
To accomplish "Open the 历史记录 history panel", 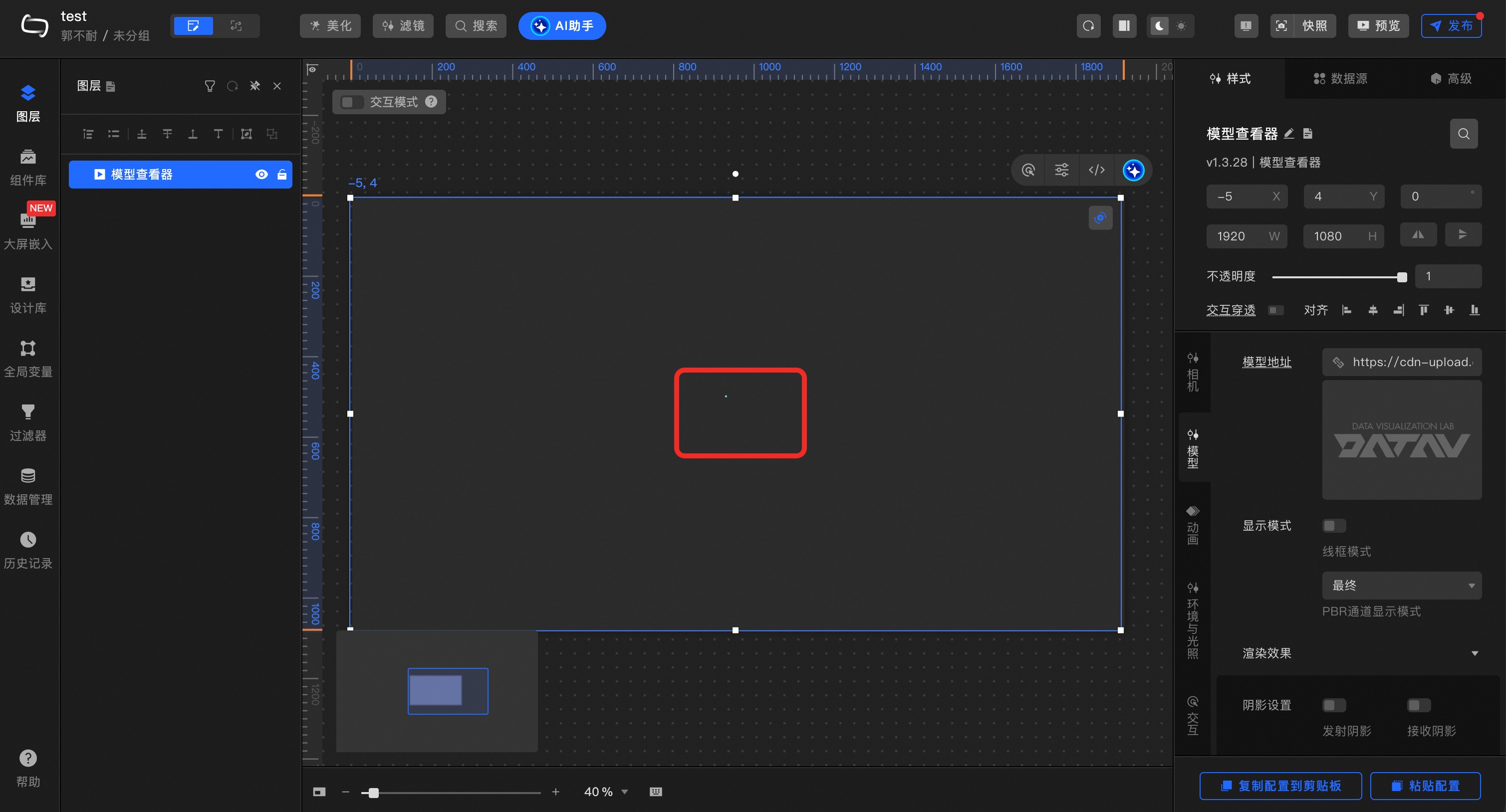I will (x=27, y=550).
